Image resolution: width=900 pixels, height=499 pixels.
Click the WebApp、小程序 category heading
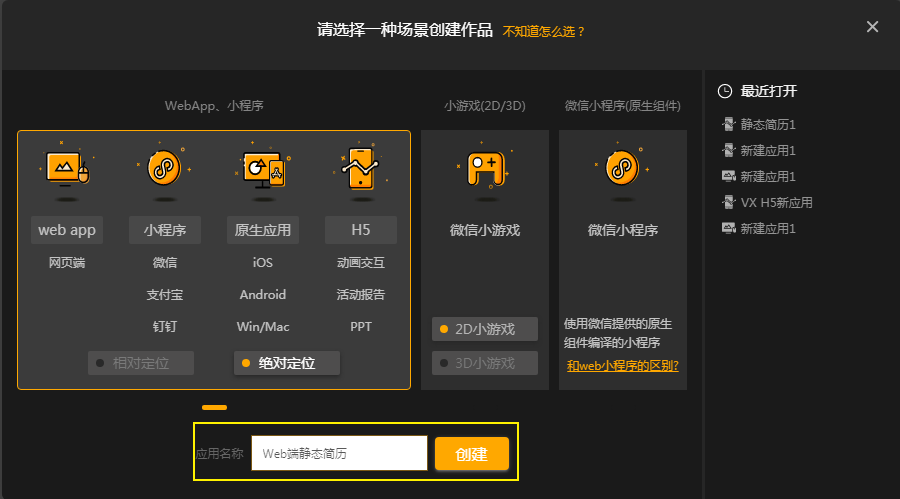[x=214, y=106]
